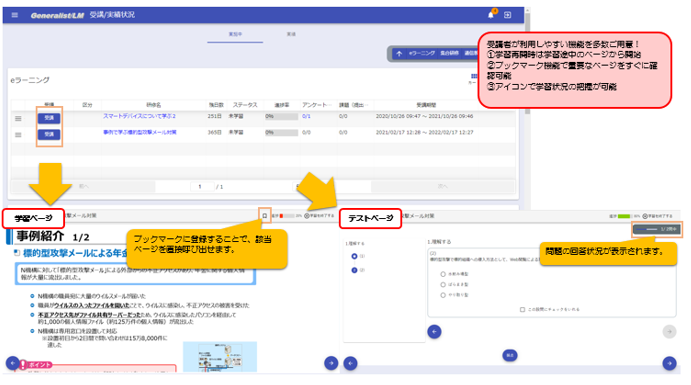Image resolution: width=691 pixels, height=385 pixels.
Task: Click the red progress bar on learning page
Action: point(287,216)
